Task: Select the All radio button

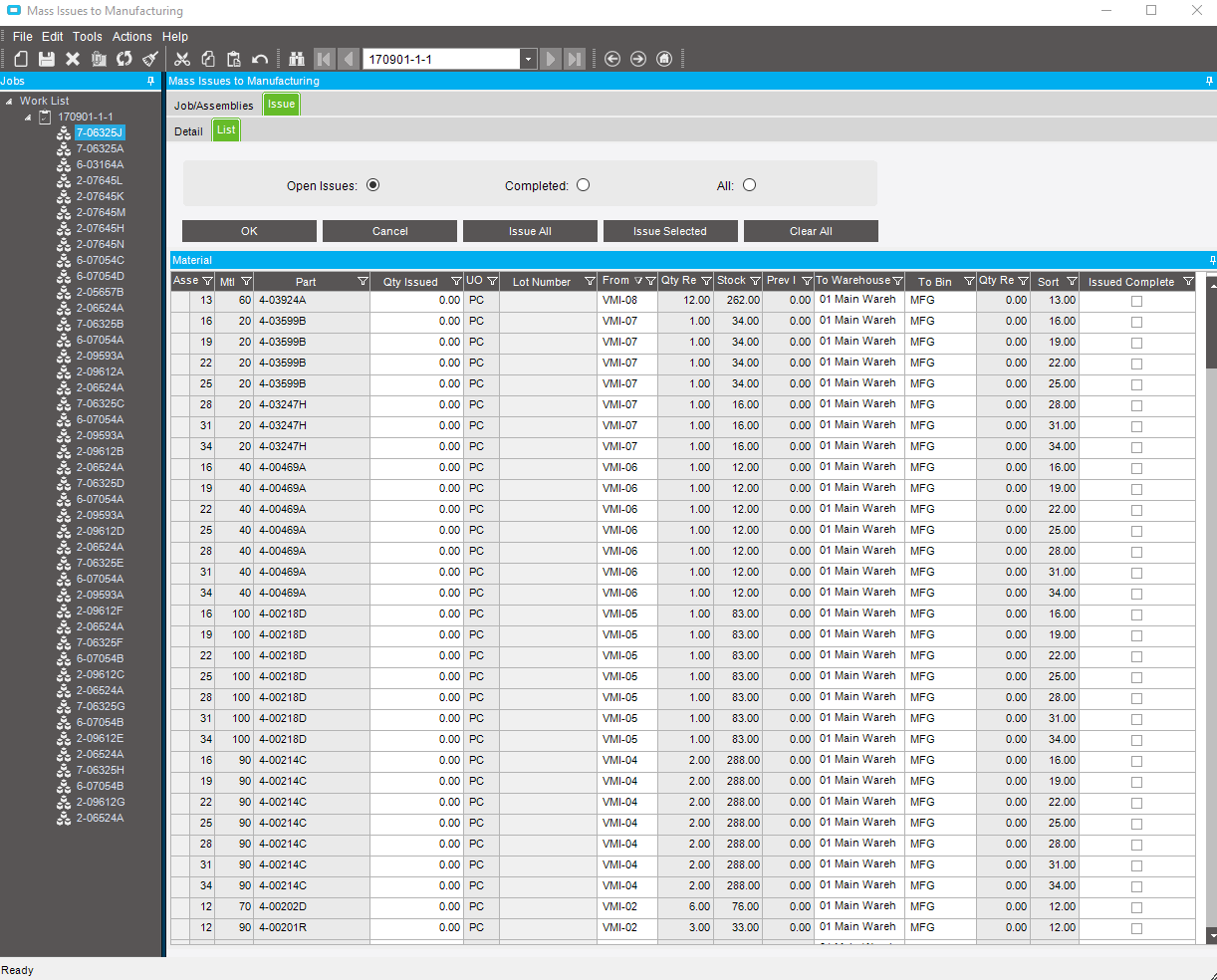Action: [x=749, y=185]
